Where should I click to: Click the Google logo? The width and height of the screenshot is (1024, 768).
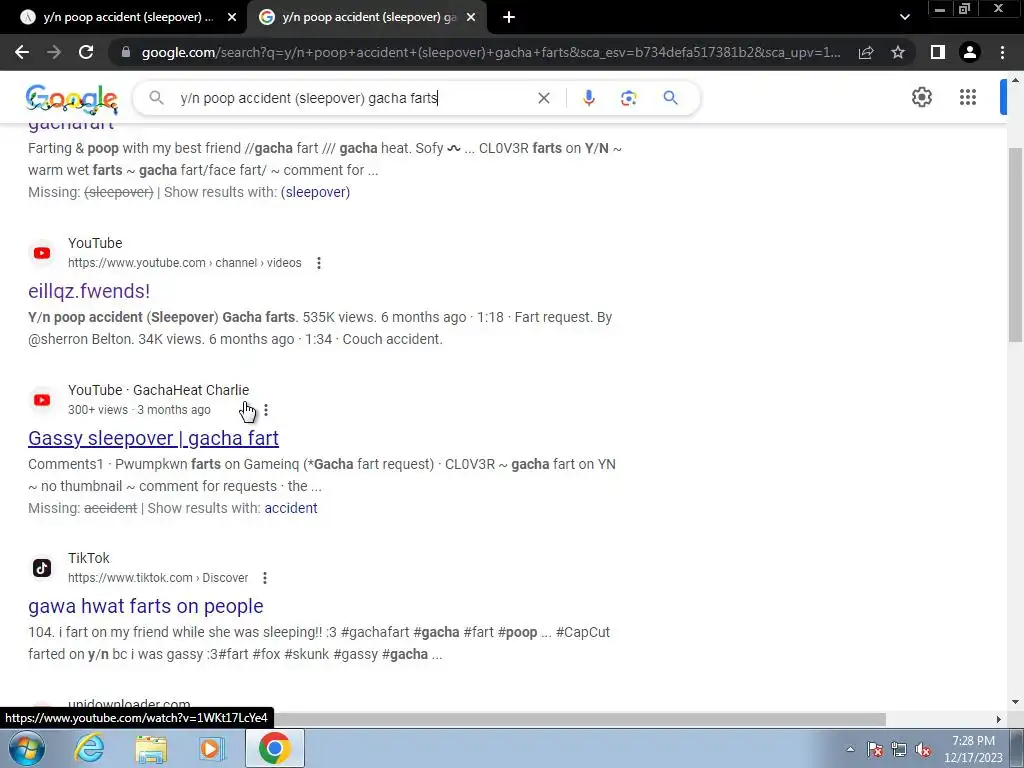(72, 99)
